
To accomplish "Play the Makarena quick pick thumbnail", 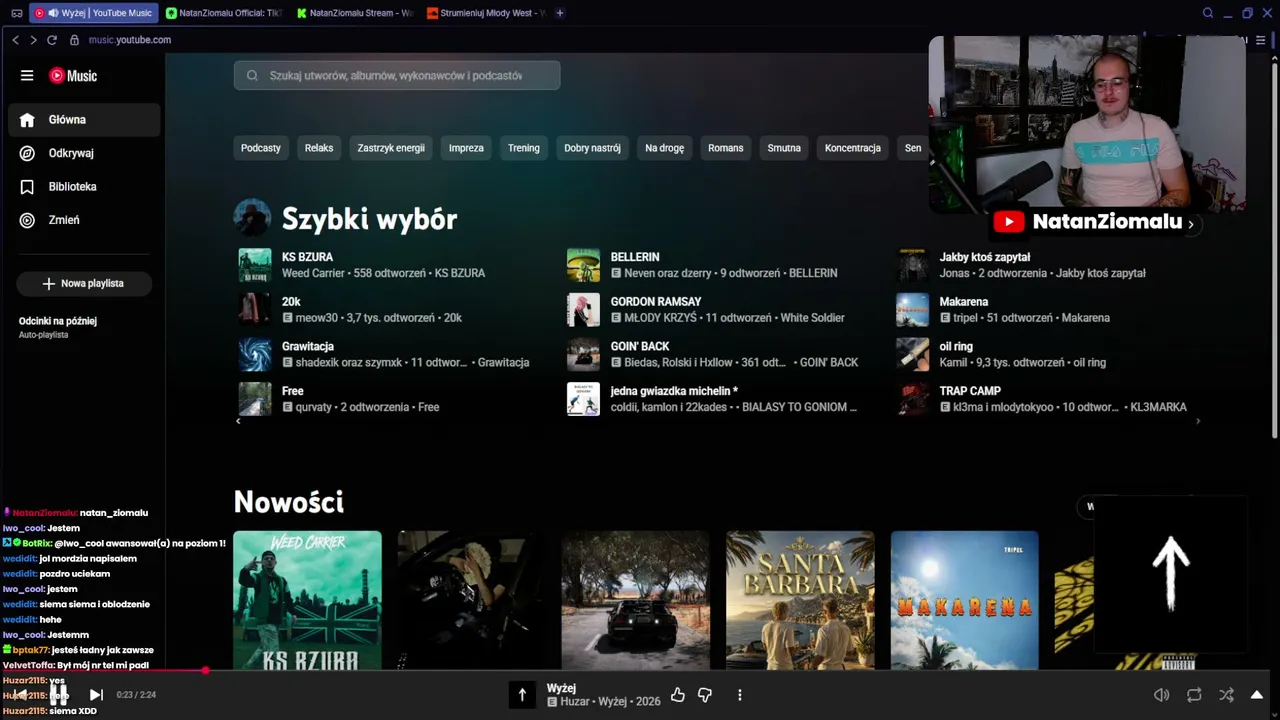I will pyautogui.click(x=912, y=310).
